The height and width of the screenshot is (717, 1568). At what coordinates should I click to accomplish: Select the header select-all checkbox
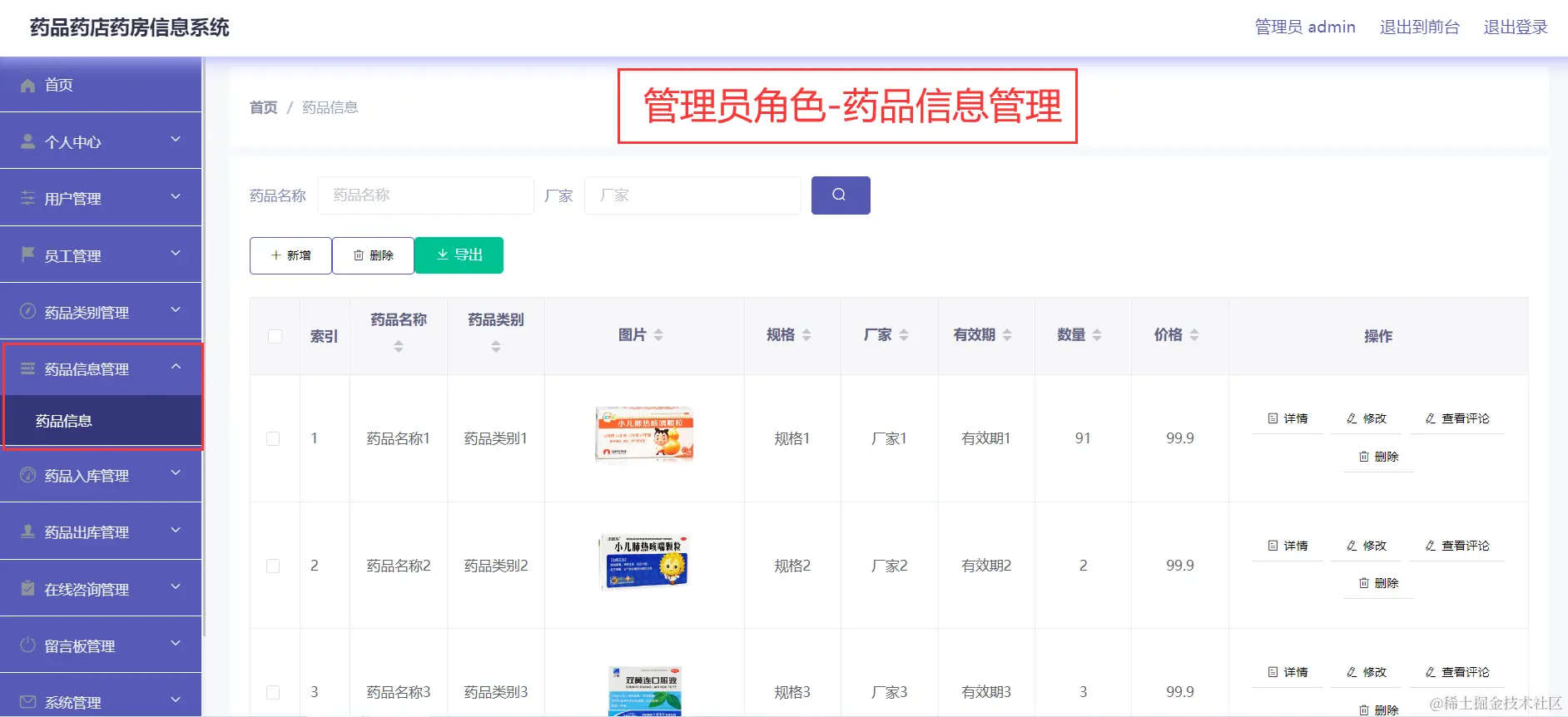coord(275,336)
